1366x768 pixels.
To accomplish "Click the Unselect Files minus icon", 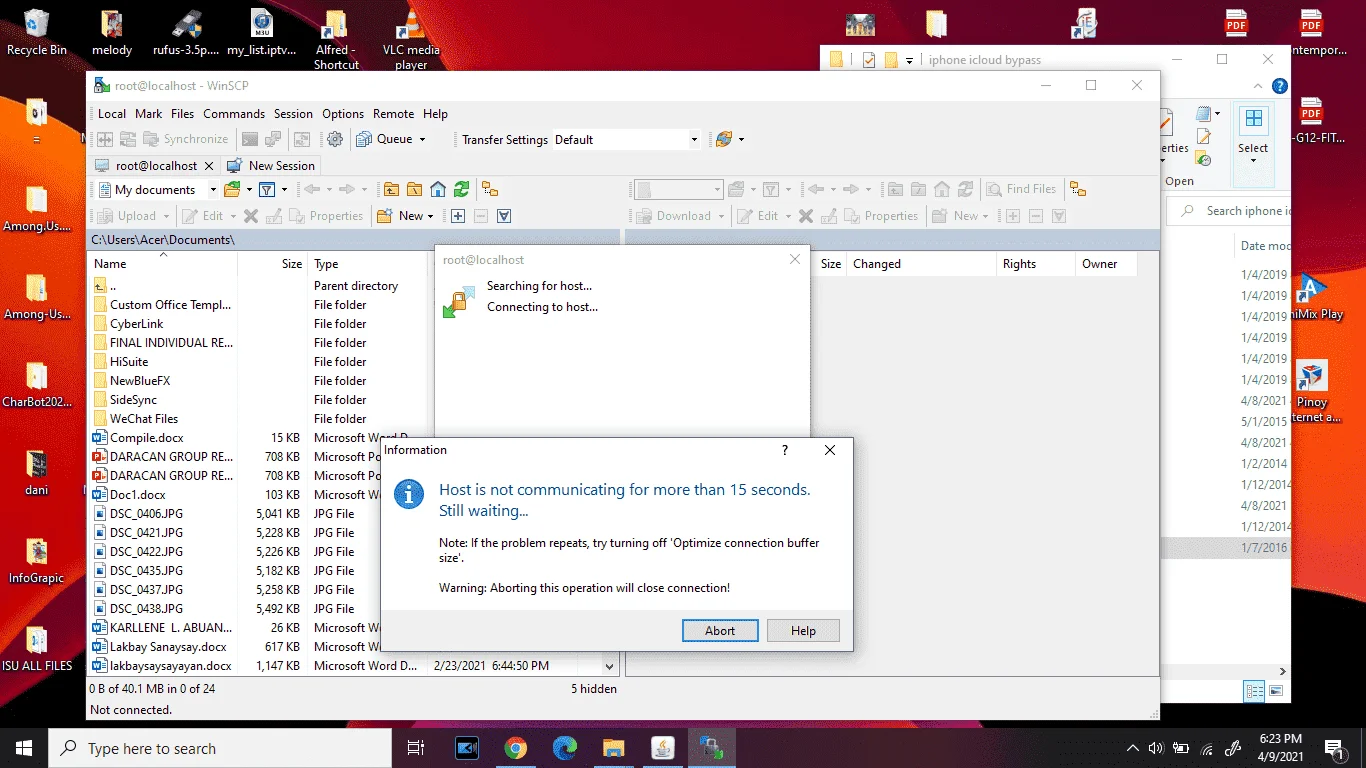I will pyautogui.click(x=481, y=216).
